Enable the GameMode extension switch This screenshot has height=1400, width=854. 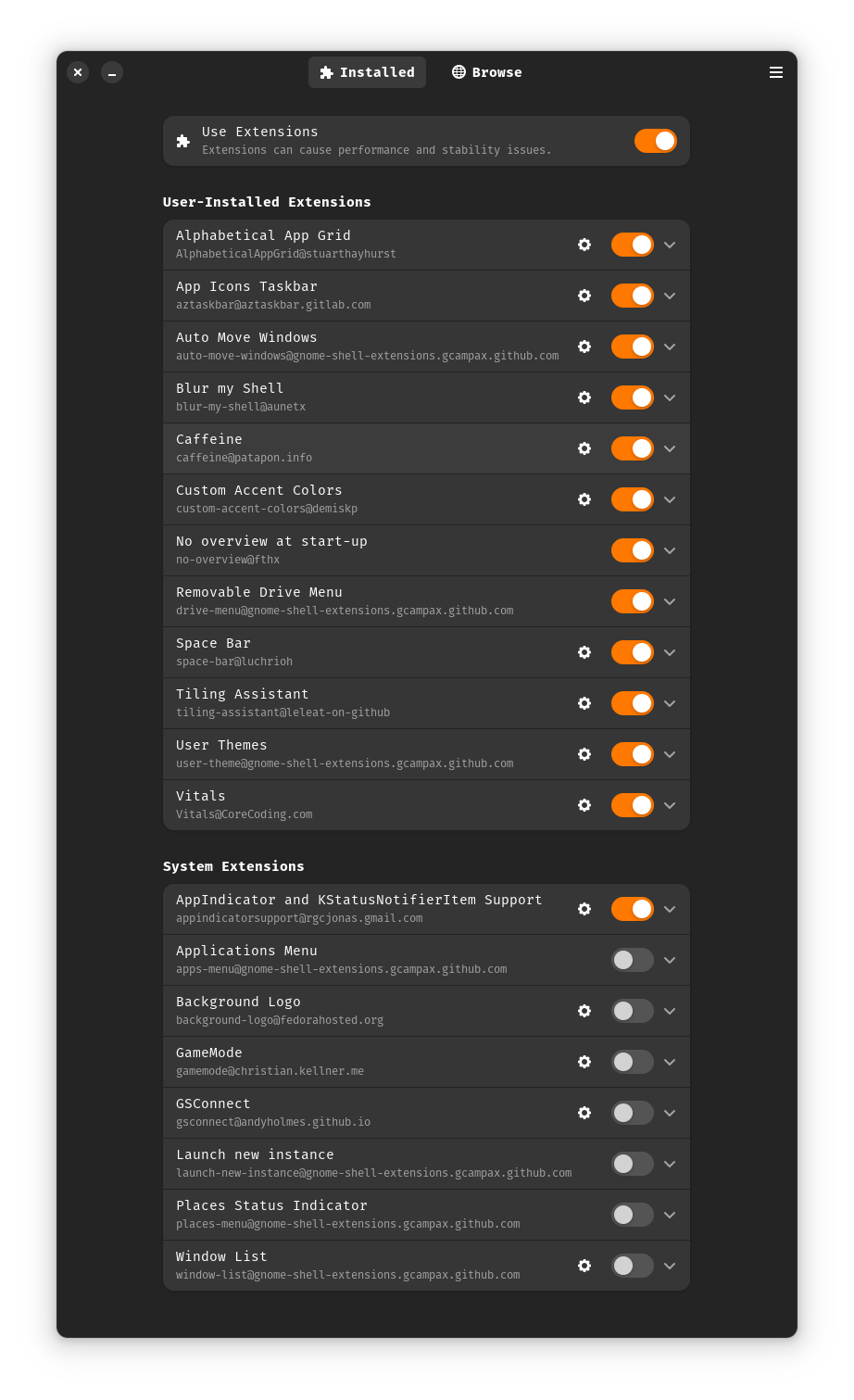tap(633, 1062)
